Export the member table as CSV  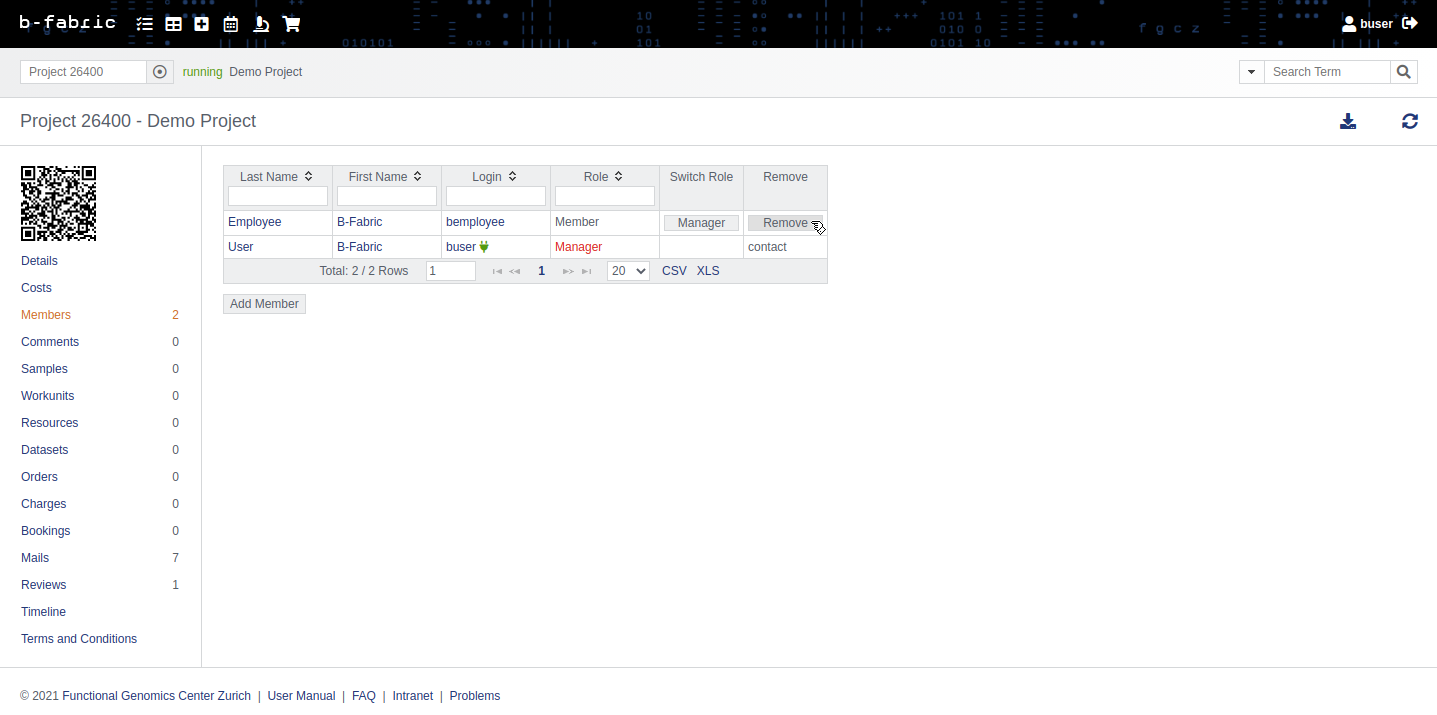click(x=674, y=271)
